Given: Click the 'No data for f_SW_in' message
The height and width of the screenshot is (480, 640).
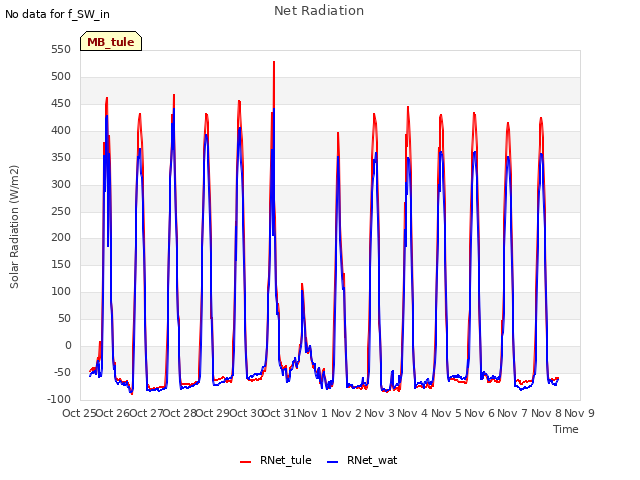Looking at the screenshot, I should pos(57,14).
